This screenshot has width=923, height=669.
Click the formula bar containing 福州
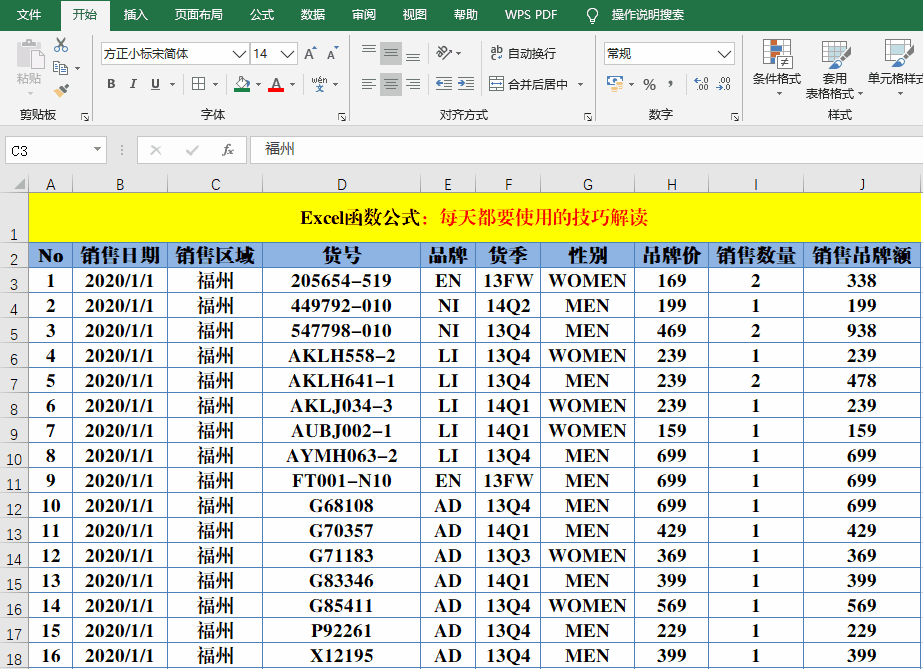tap(586, 149)
